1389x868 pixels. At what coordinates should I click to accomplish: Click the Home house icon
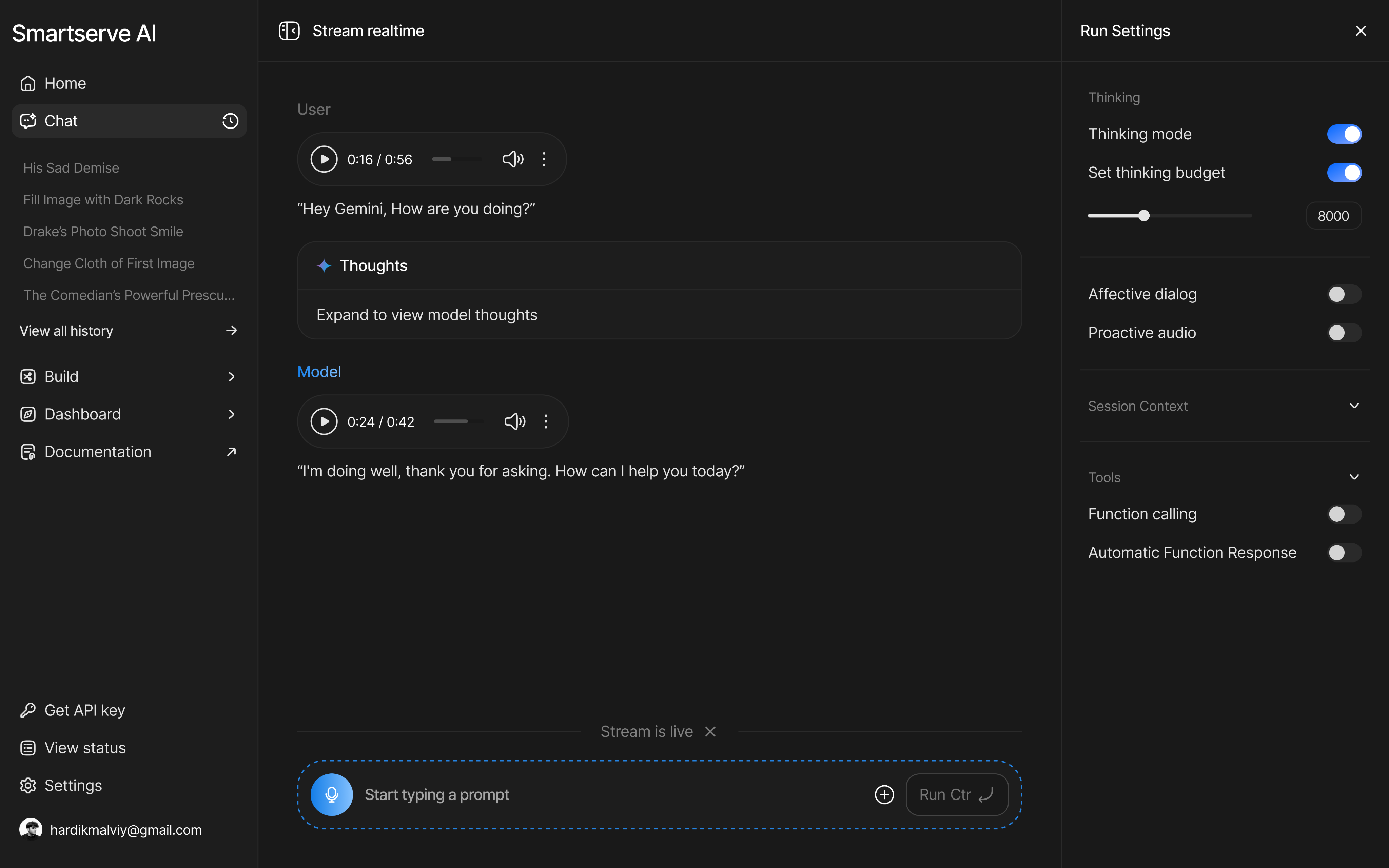28,84
